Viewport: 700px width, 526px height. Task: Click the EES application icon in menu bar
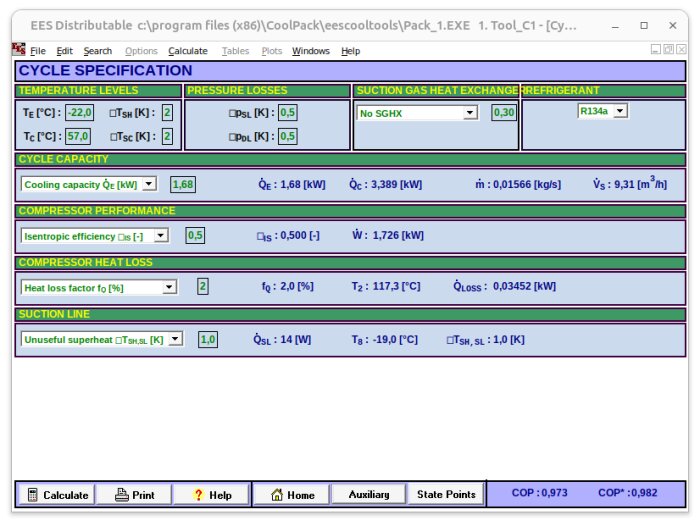[x=19, y=50]
